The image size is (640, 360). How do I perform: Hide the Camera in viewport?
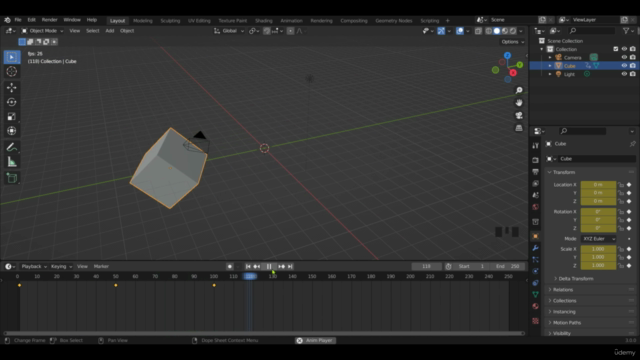coord(624,58)
